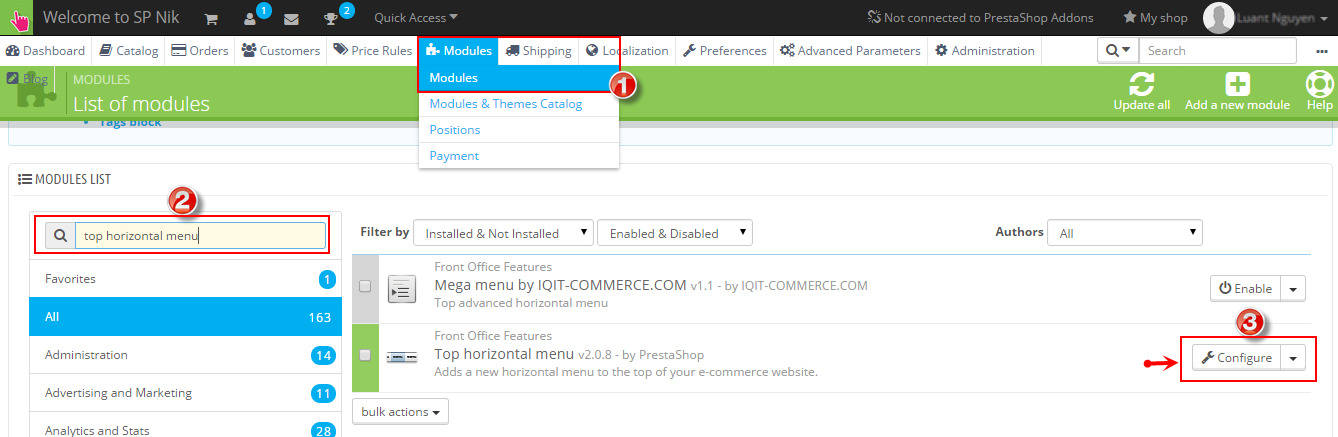The height and width of the screenshot is (437, 1338).
Task: Check the Top horizontal menu module checkbox
Action: coord(365,355)
